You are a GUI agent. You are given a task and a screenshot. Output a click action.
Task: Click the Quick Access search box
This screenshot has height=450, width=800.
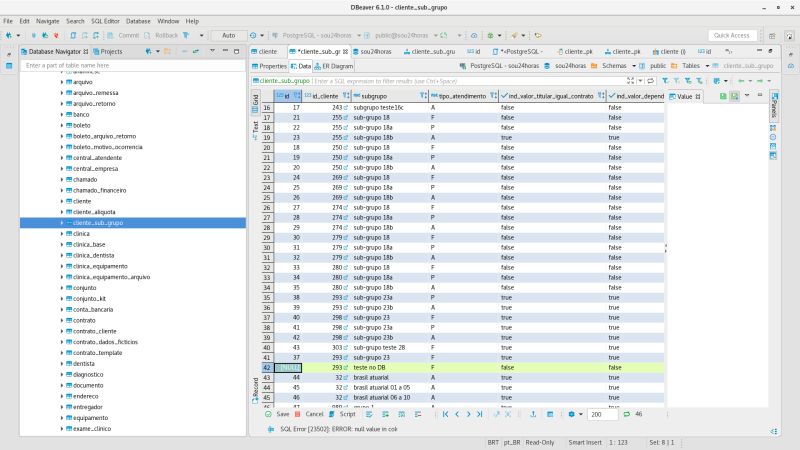(x=732, y=35)
